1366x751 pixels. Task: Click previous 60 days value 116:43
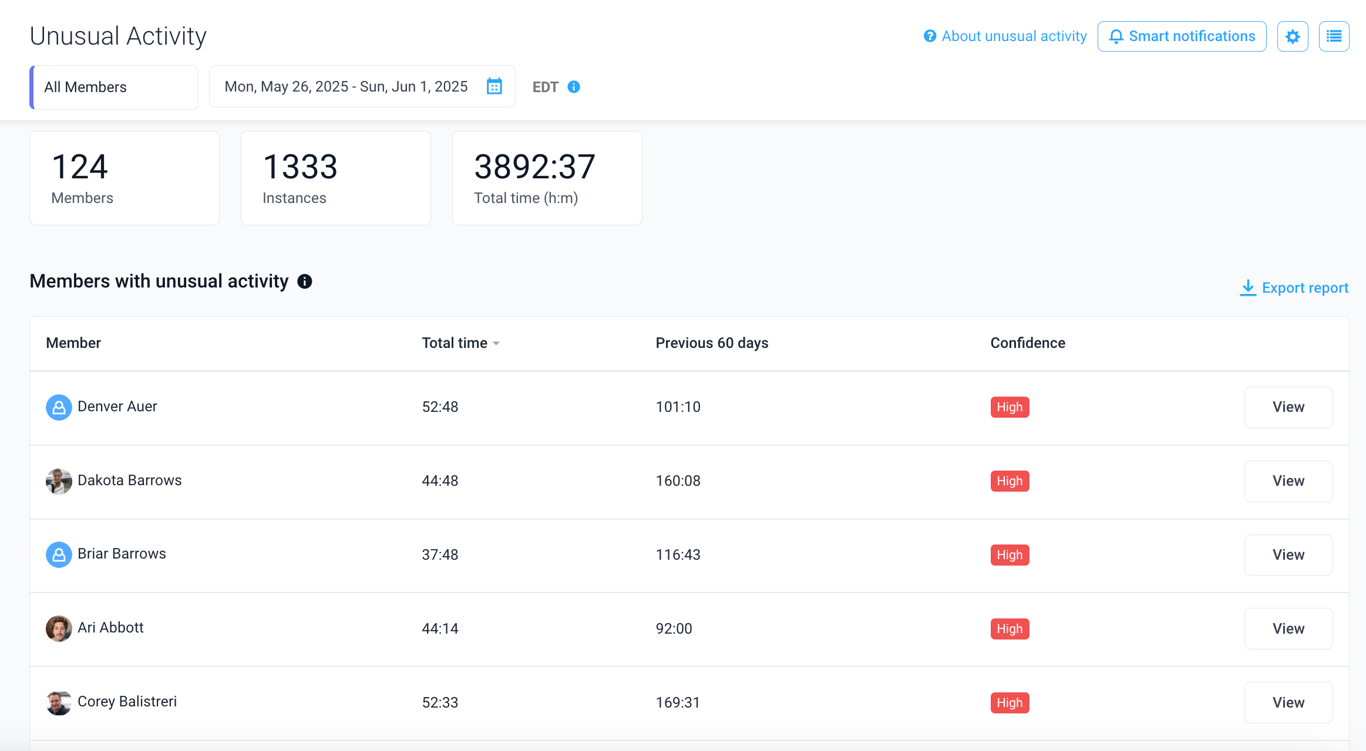click(678, 555)
